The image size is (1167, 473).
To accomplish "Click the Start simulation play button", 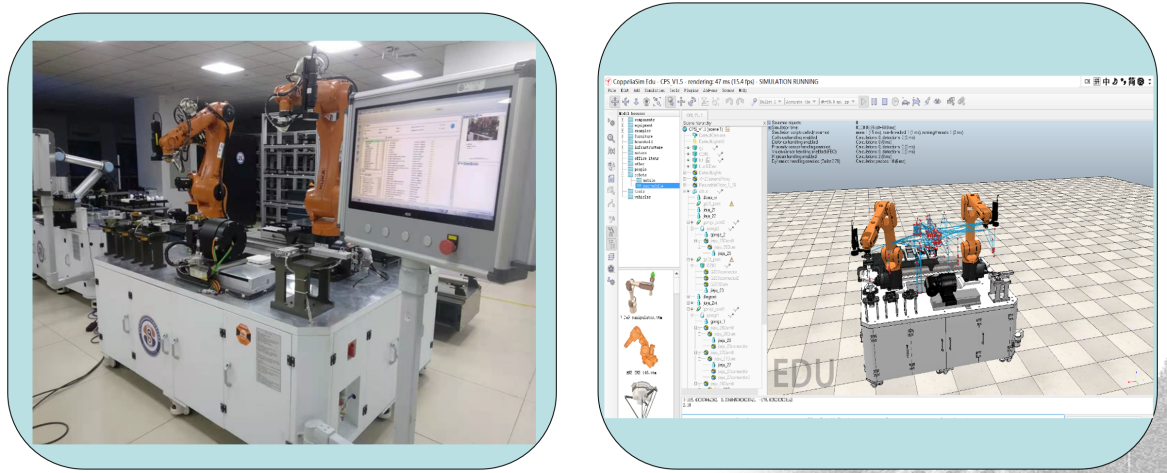I will coord(864,101).
